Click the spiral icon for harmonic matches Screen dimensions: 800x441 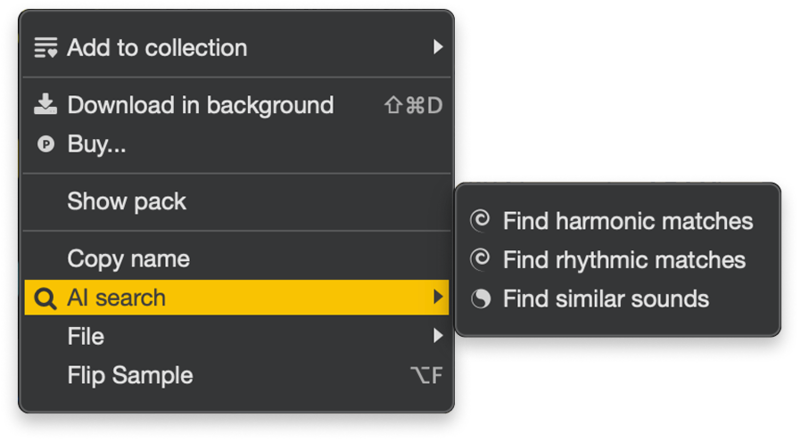tap(480, 220)
